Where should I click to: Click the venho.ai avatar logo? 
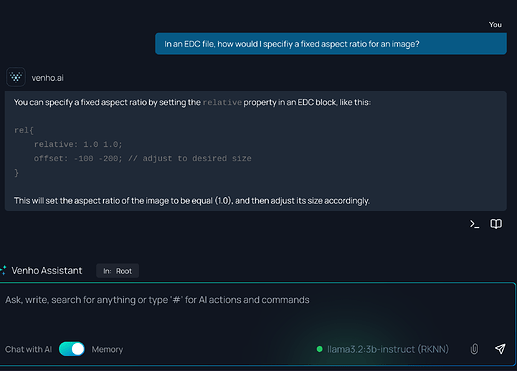[16, 77]
